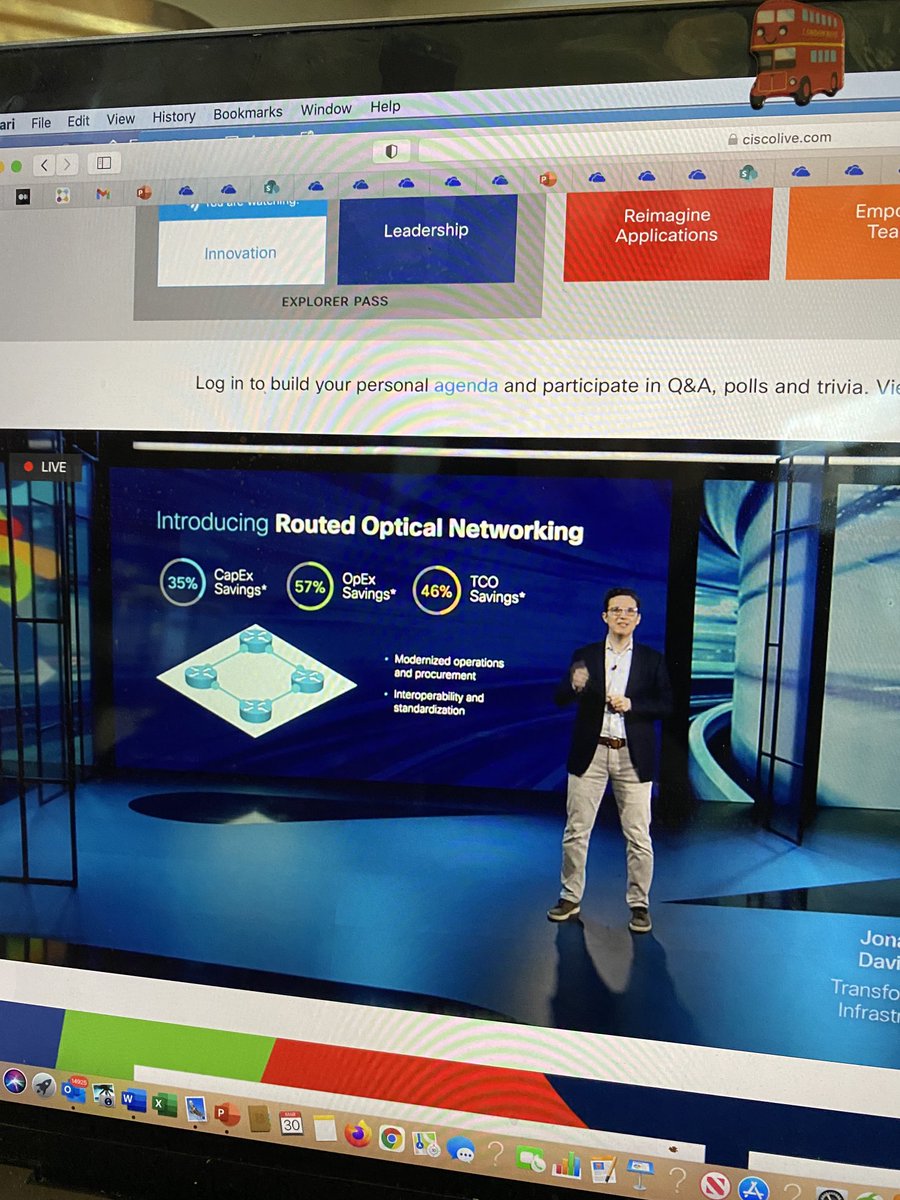
Task: Click Safari's back navigation arrow
Action: (x=44, y=162)
